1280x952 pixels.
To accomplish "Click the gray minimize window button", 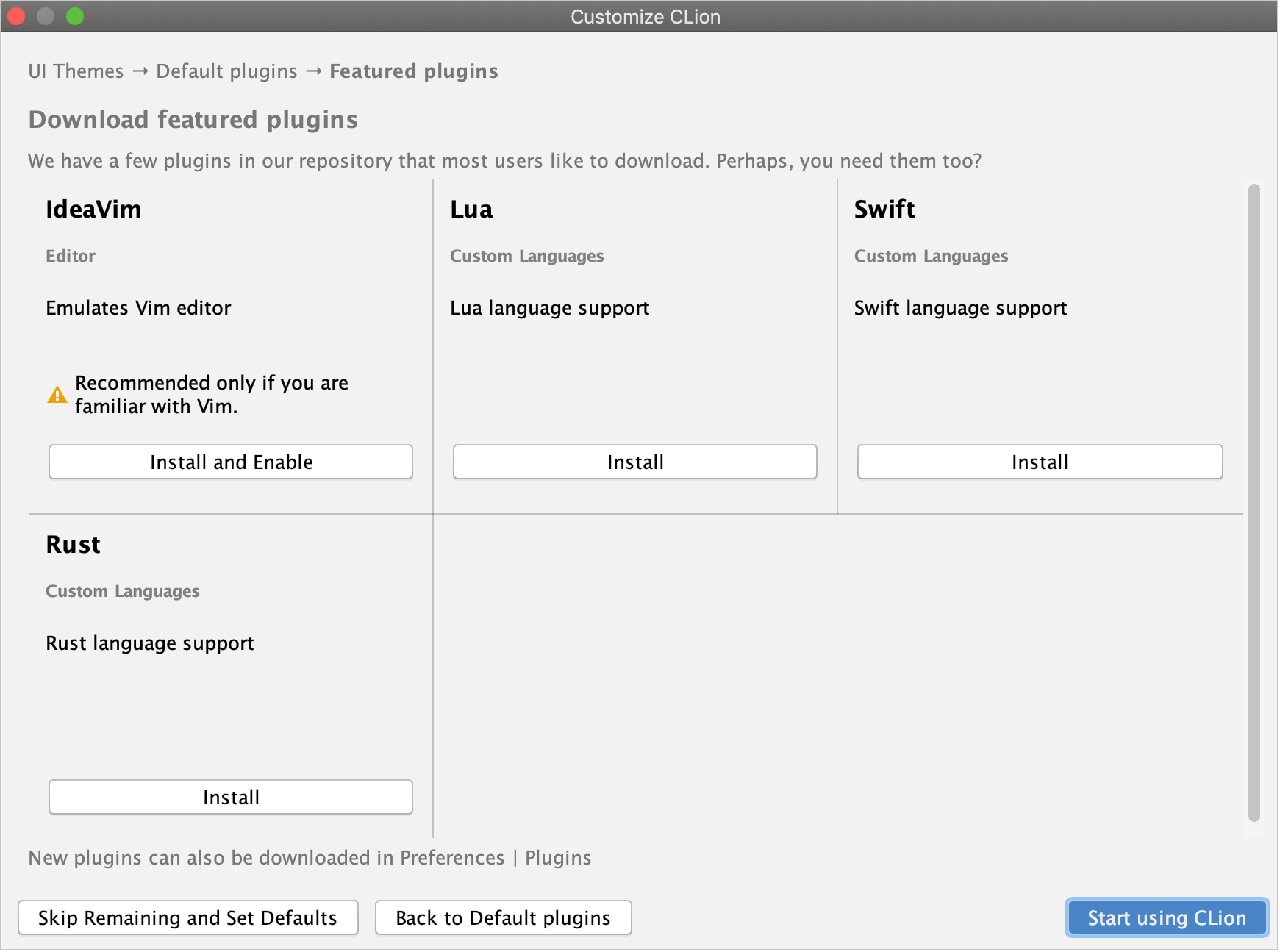I will [x=46, y=16].
